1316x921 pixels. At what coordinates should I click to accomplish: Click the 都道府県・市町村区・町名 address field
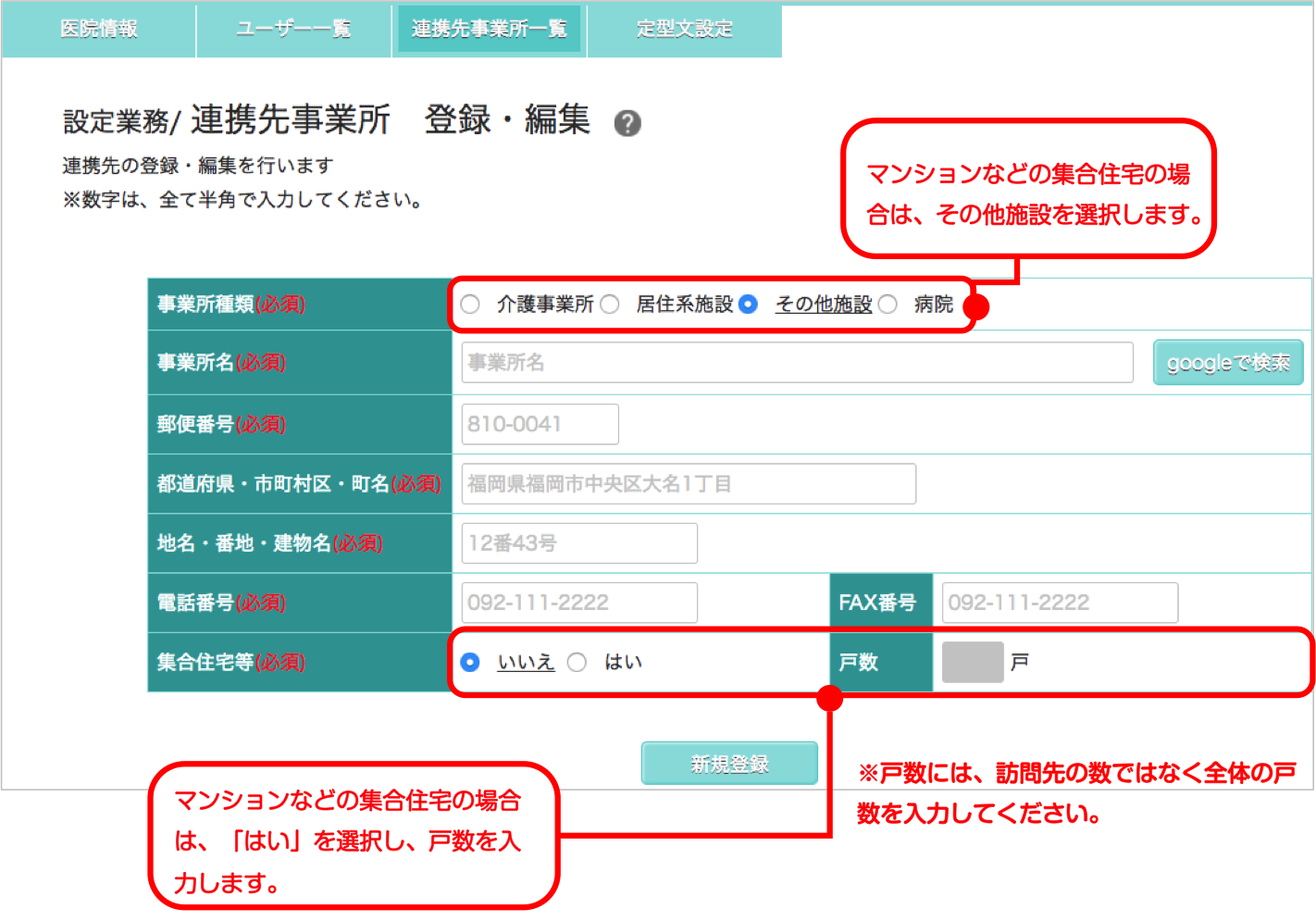pyautogui.click(x=689, y=484)
